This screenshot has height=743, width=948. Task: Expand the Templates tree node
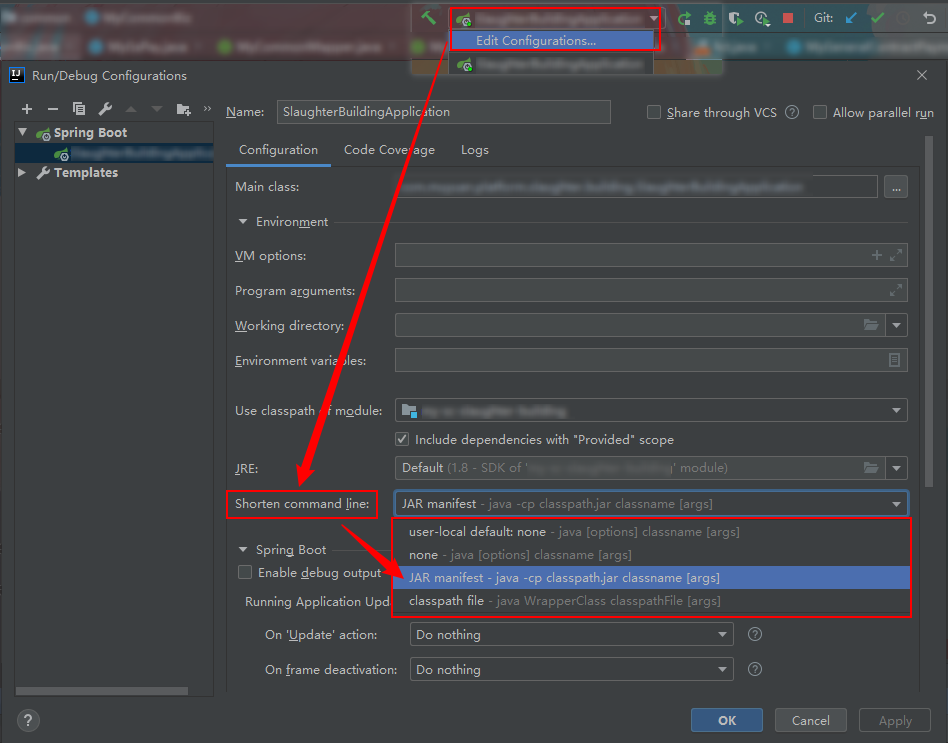point(22,172)
